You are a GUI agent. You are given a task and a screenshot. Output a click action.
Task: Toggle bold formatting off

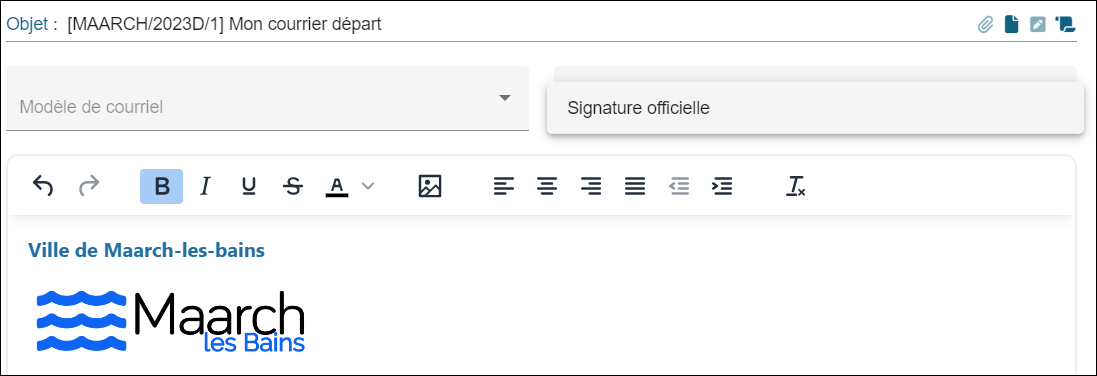(162, 186)
